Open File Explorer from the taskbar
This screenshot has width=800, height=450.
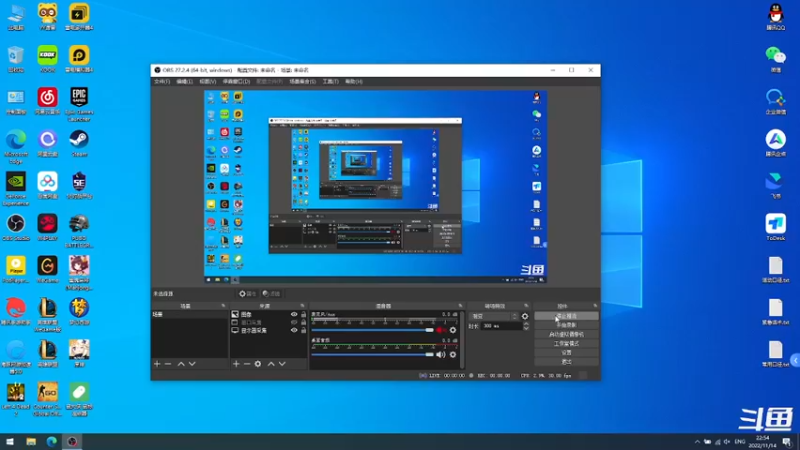pos(31,441)
